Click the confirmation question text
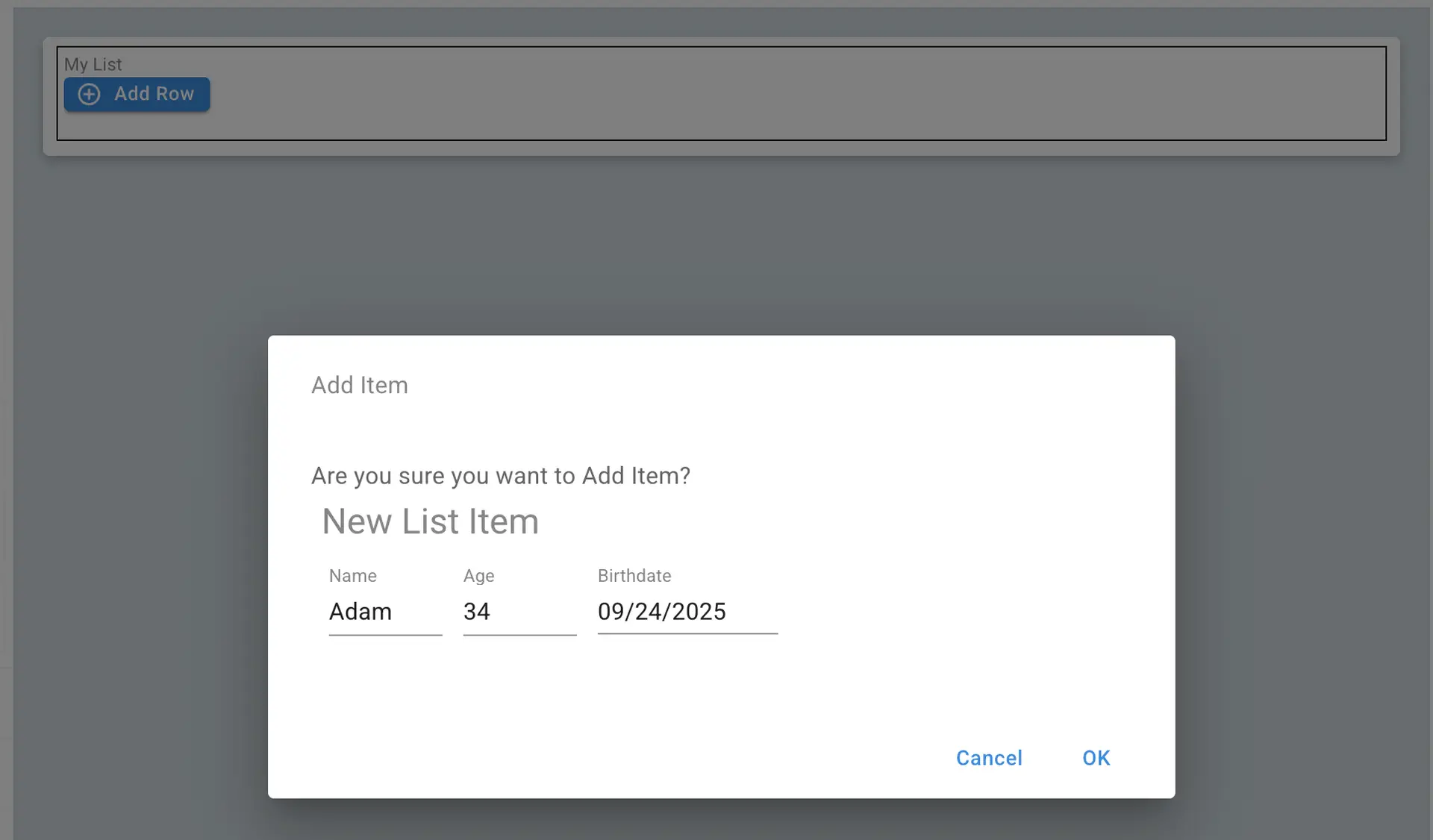The image size is (1433, 840). (x=500, y=475)
